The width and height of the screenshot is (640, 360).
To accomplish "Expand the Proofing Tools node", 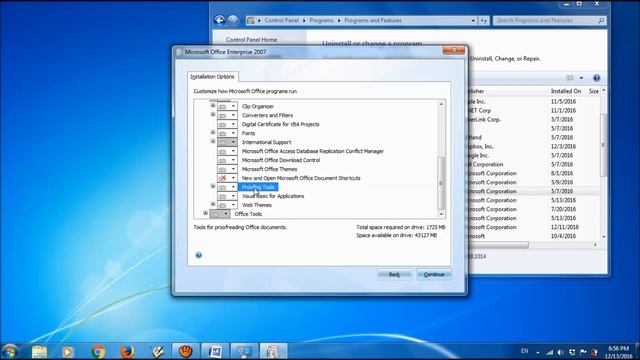I will tap(213, 186).
